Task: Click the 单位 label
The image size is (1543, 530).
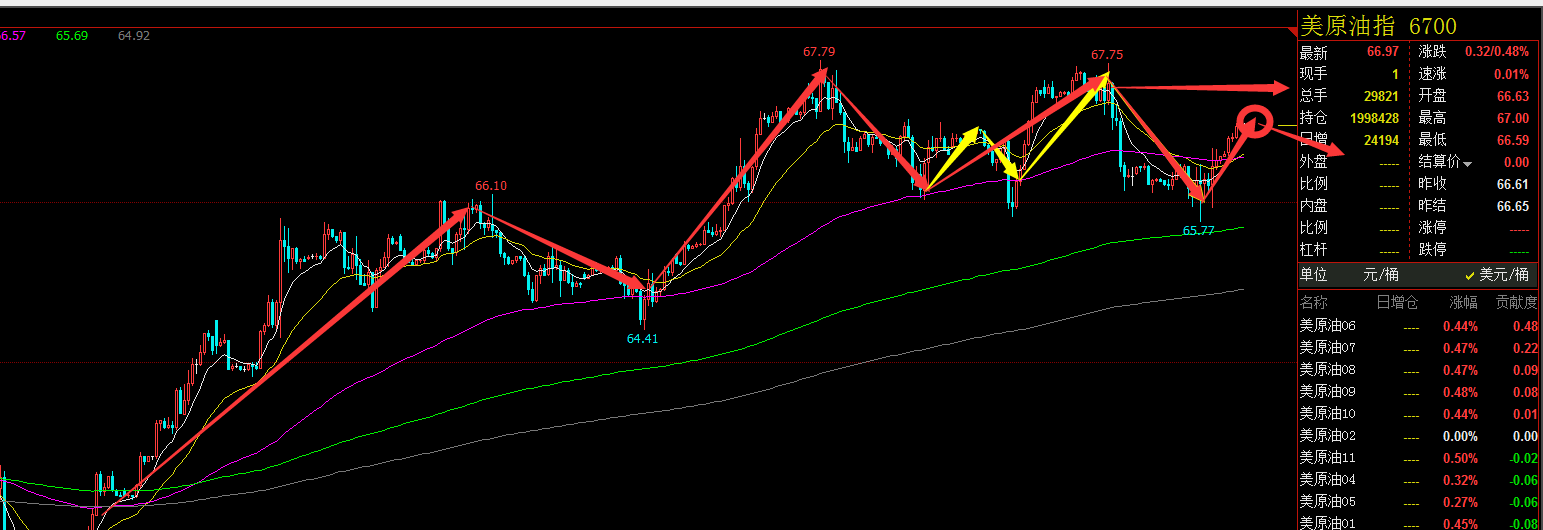Action: click(x=1314, y=274)
